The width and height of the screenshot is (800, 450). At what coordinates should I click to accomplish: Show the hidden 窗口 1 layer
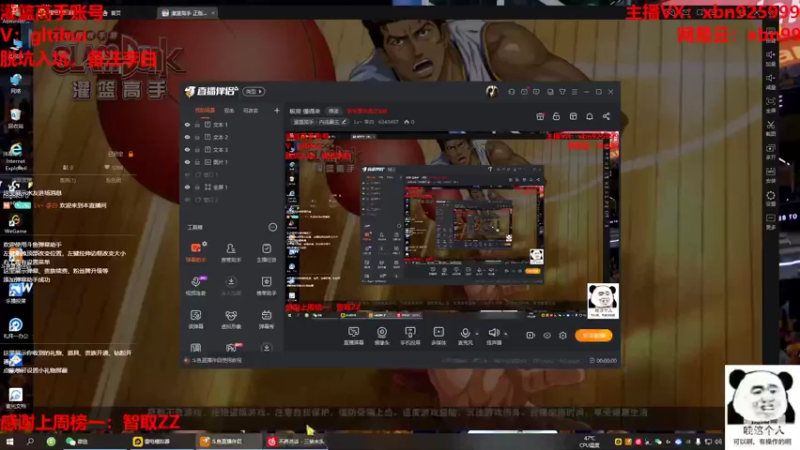(187, 174)
